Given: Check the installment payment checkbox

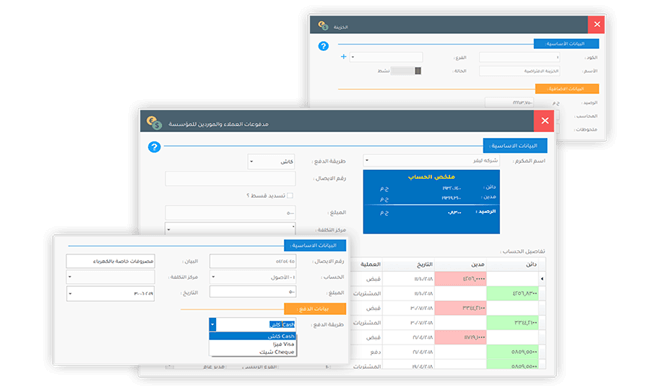Looking at the screenshot, I should 290,195.
